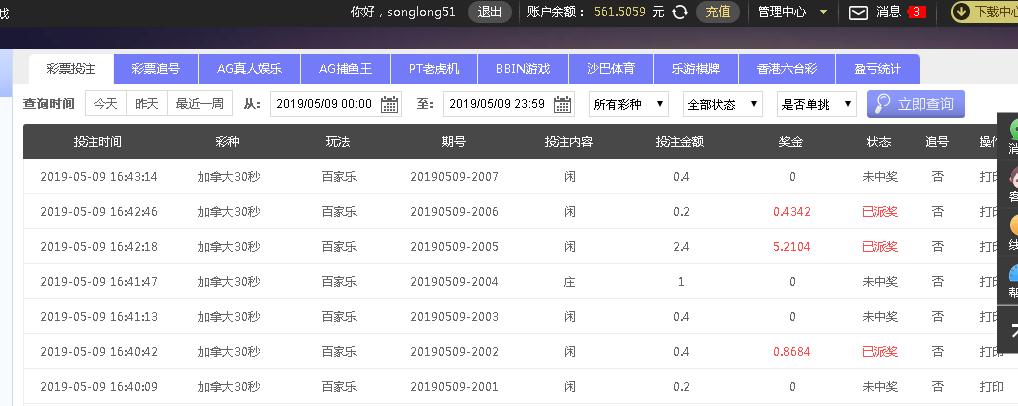1018x406 pixels.
Task: Open the start date calendar icon
Action: pyautogui.click(x=390, y=104)
